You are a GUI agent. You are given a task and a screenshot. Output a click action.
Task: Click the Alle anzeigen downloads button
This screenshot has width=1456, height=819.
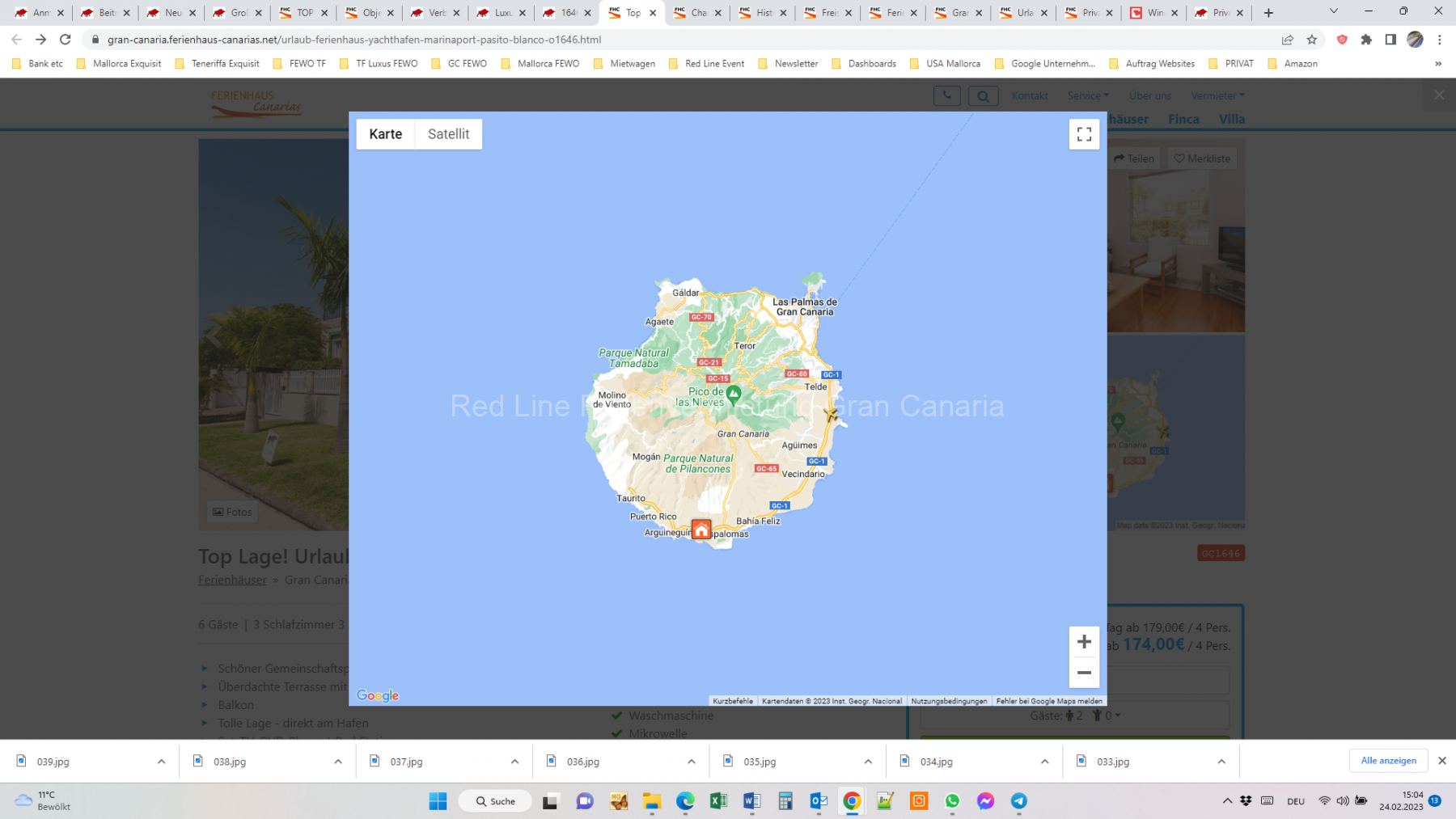1388,761
